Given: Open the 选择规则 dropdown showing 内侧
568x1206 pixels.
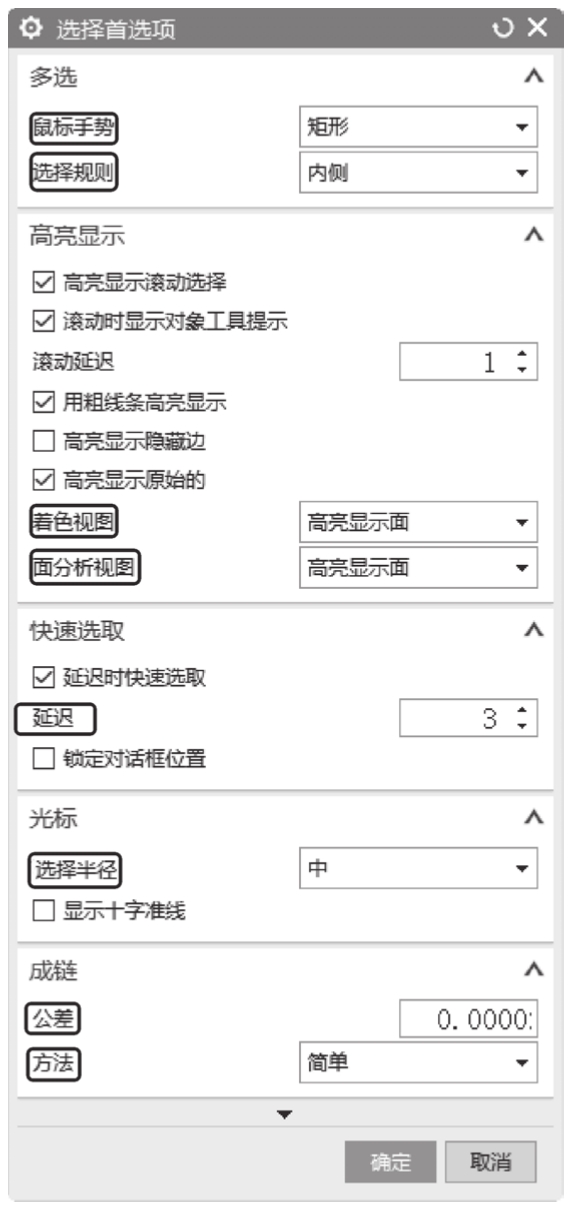Looking at the screenshot, I should [419, 172].
